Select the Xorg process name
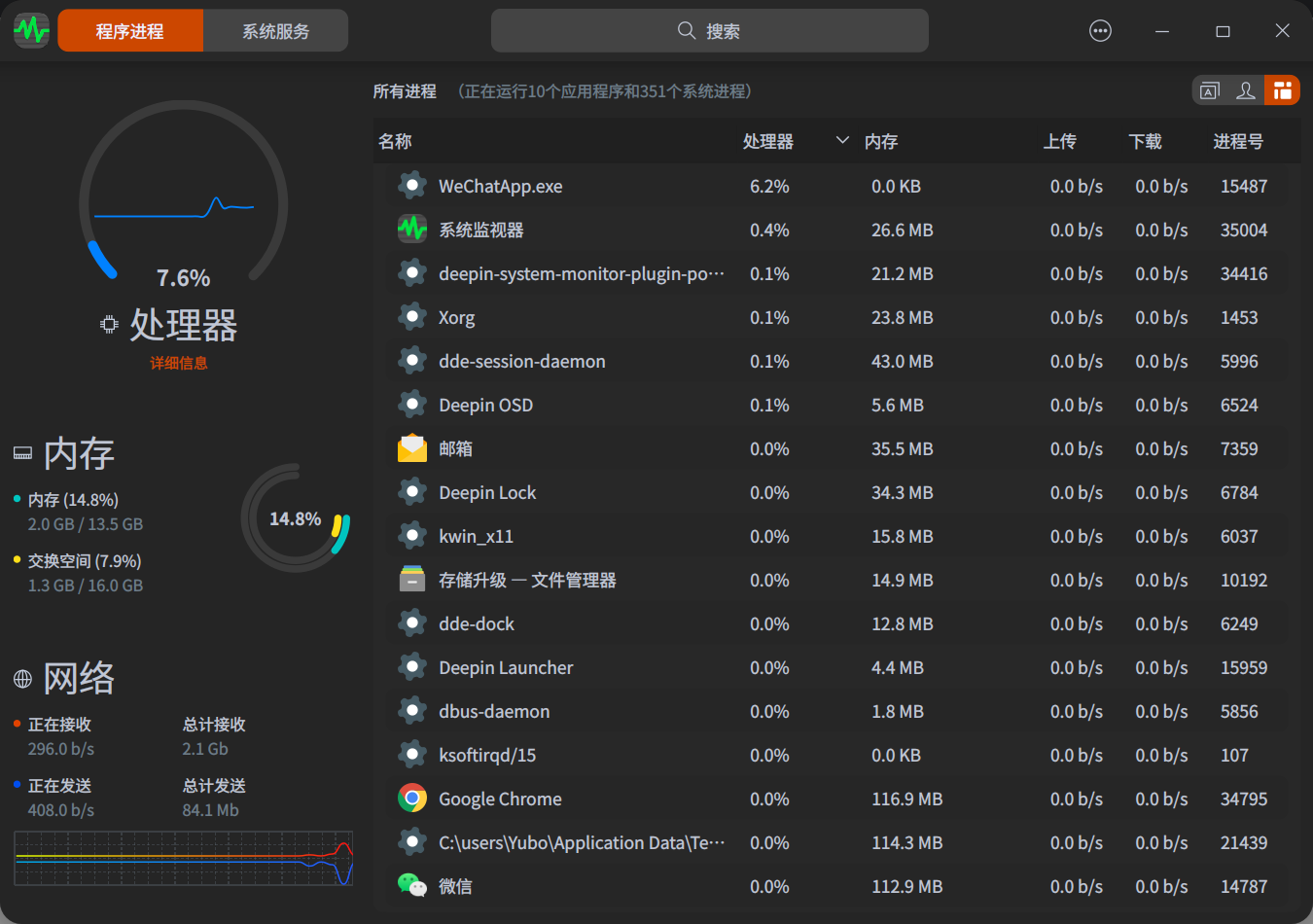Viewport: 1313px width, 924px height. tap(457, 318)
